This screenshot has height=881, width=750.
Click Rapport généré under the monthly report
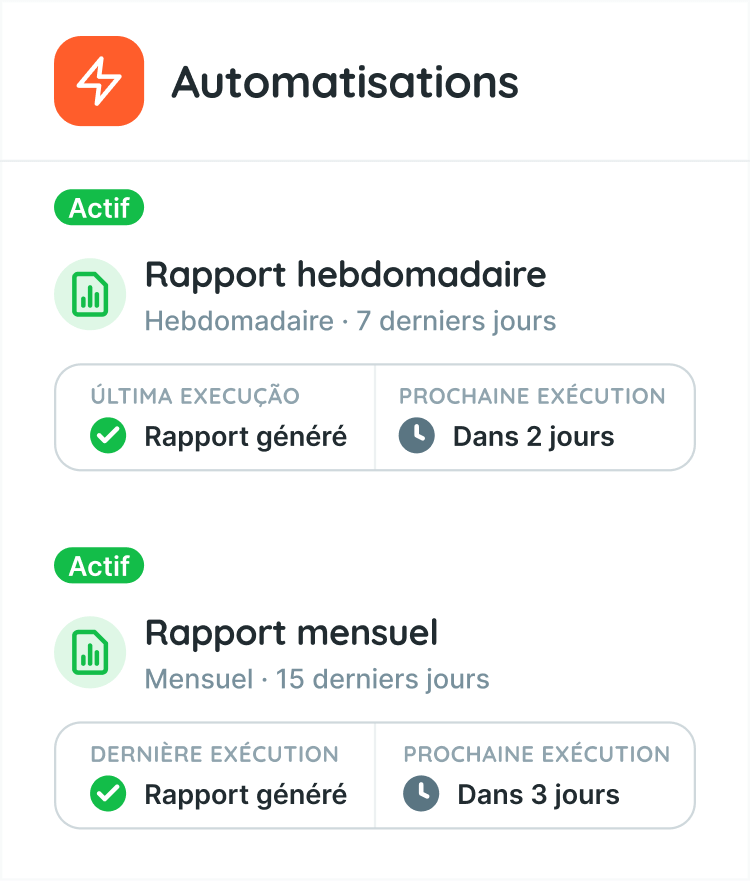(245, 795)
